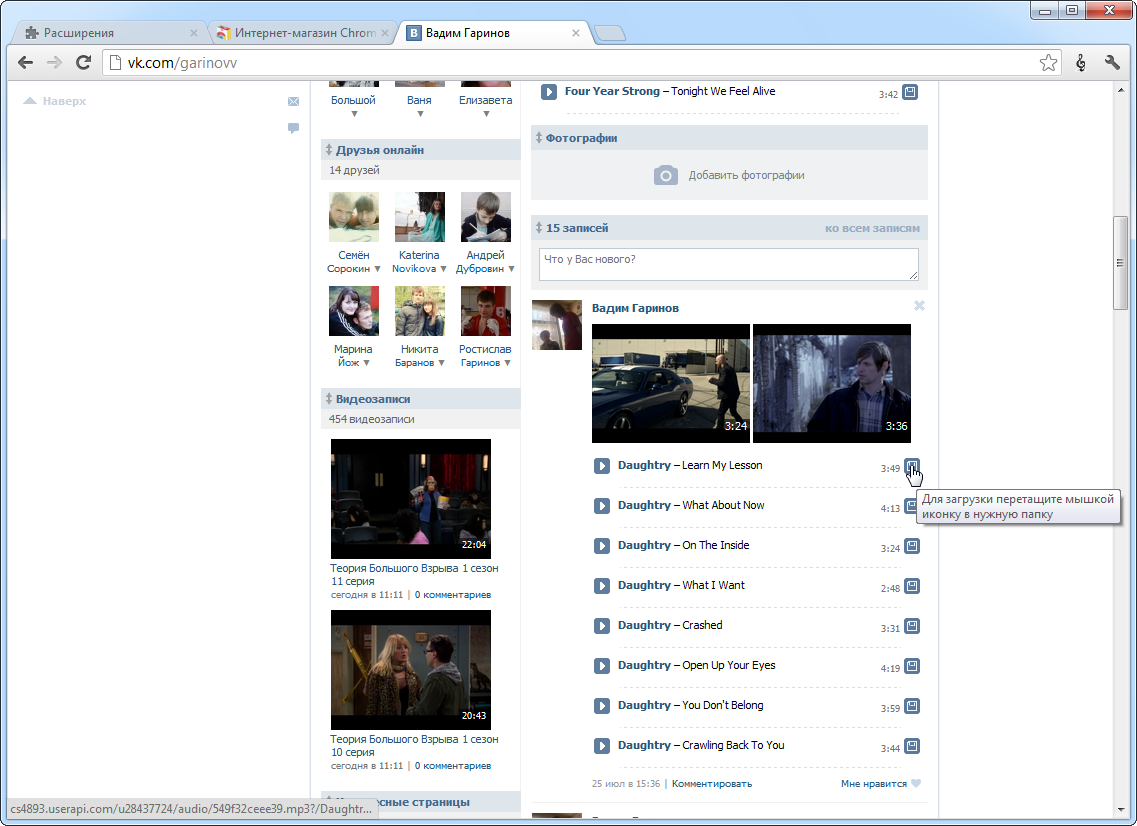Open dropdown arrow under Елизавета
The height and width of the screenshot is (826, 1137).
click(487, 114)
